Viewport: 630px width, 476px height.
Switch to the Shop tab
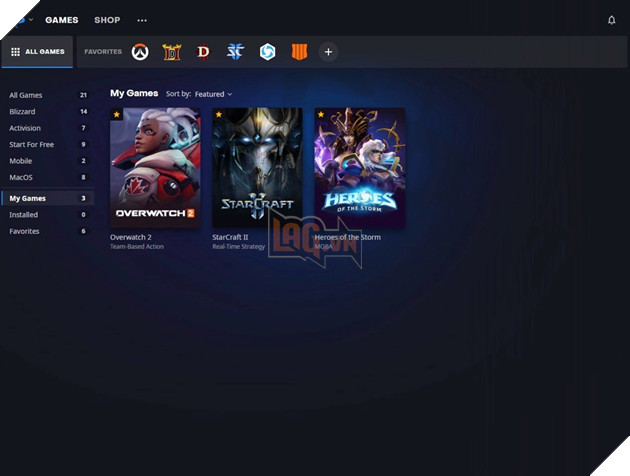tap(107, 20)
